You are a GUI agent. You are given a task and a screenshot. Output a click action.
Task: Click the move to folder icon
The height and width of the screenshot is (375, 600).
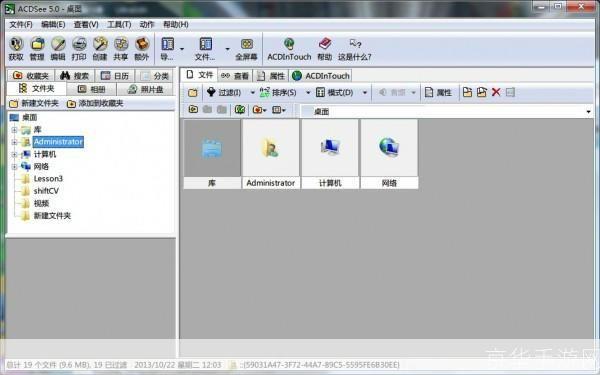(x=482, y=92)
